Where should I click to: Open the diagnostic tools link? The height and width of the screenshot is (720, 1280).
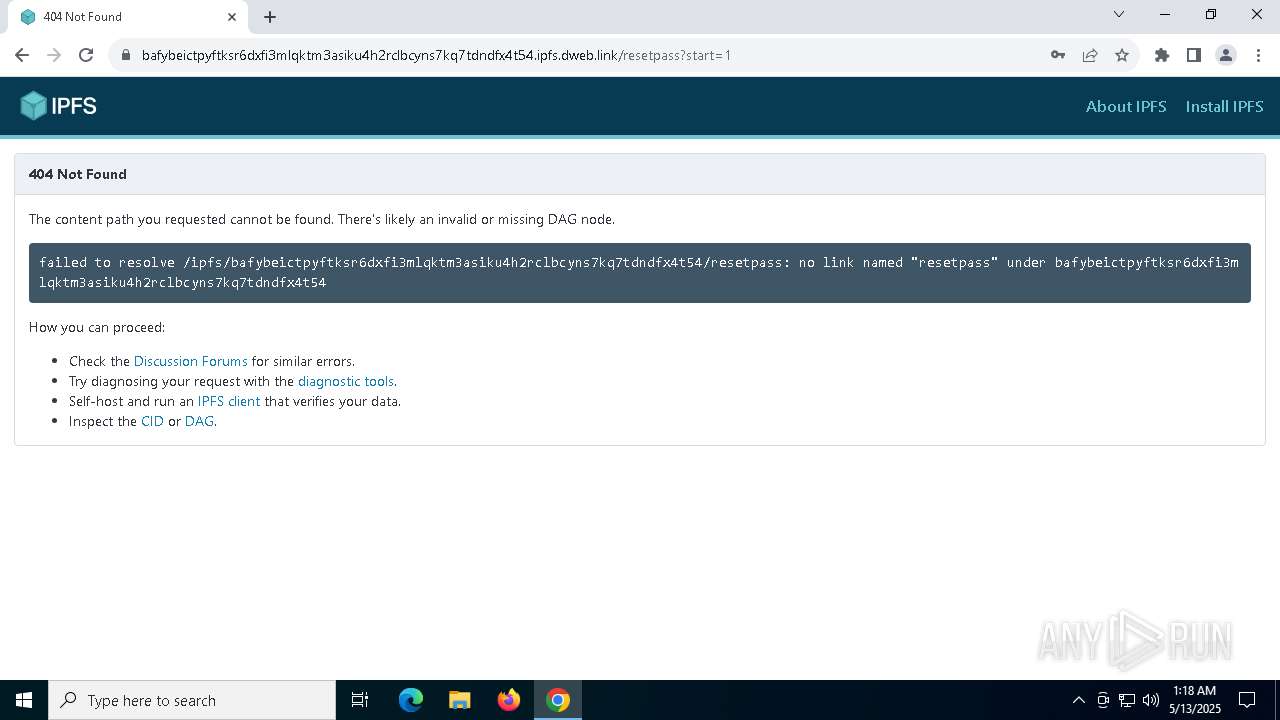click(346, 381)
